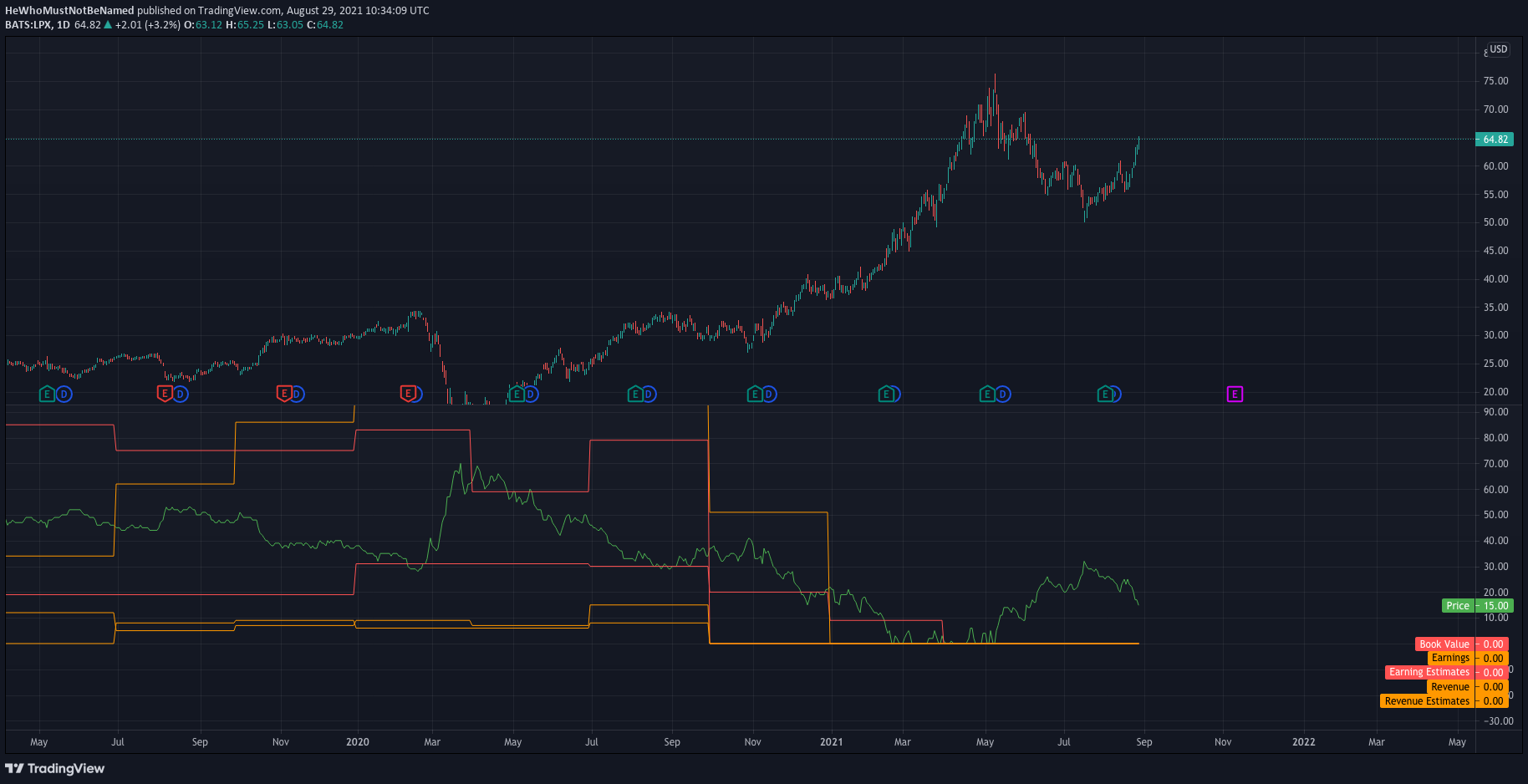This screenshot has width=1528, height=784.
Task: Click the Revenue Estimates indicator label
Action: 1427,701
